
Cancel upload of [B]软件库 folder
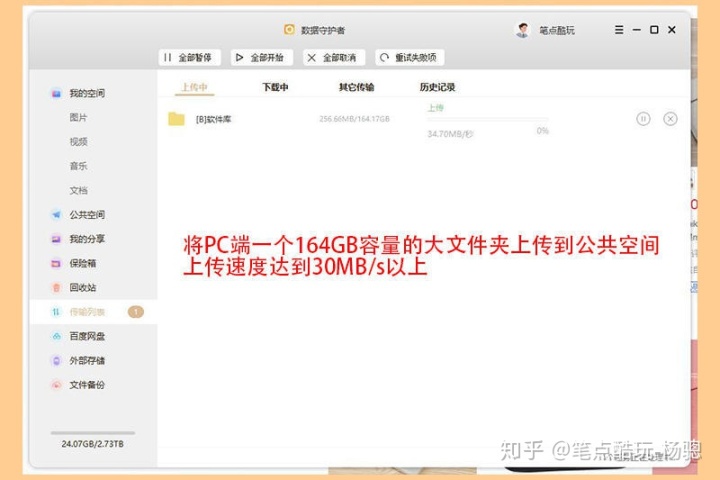(670, 119)
